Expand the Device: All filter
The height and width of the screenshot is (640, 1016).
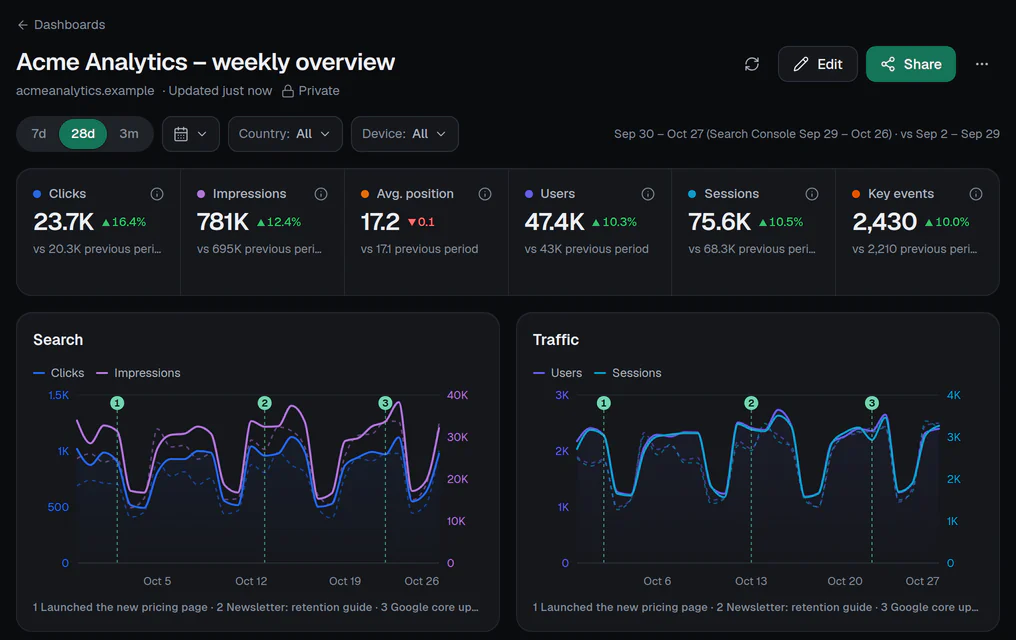click(x=404, y=134)
